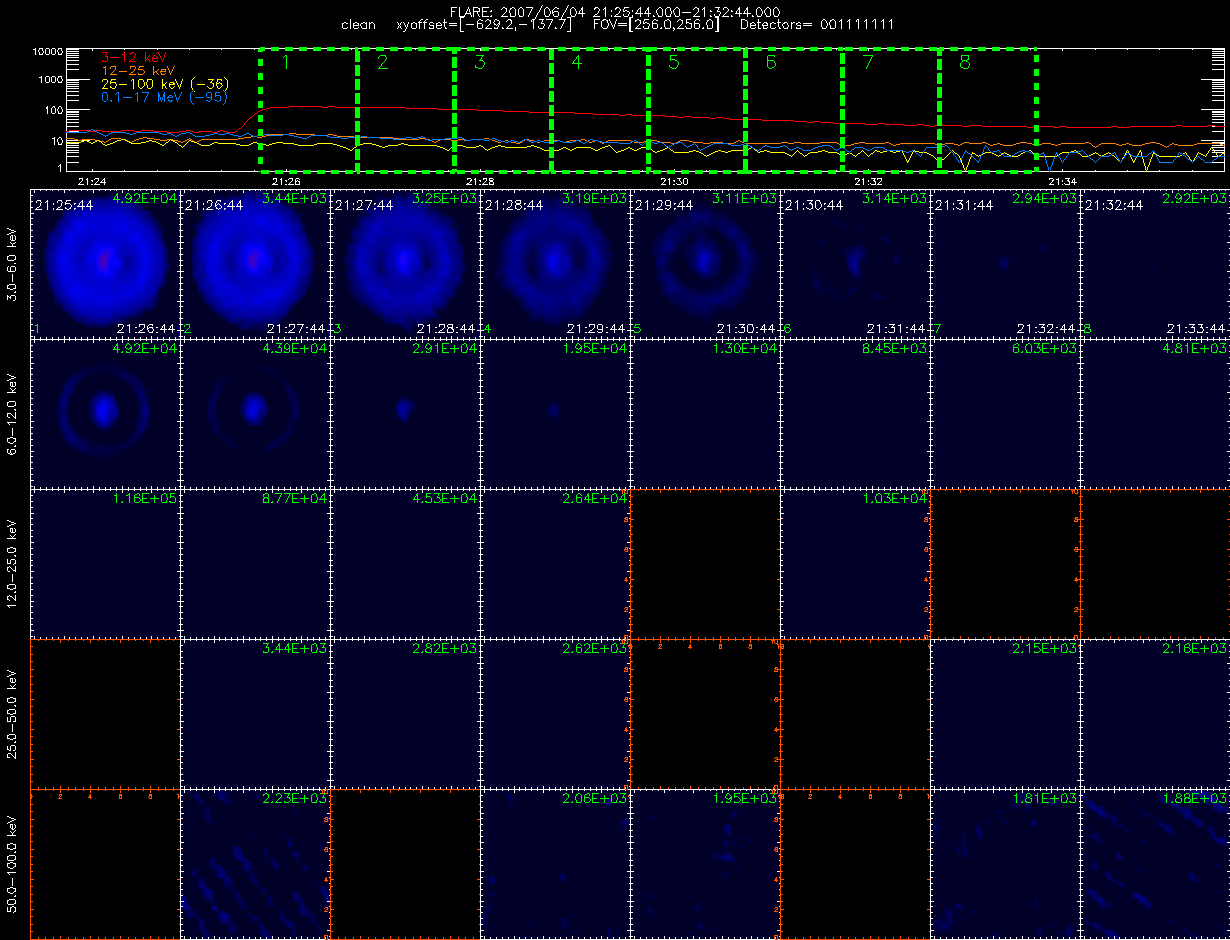1230x940 pixels.
Task: Click the '3.0-6.0 keV' row label
Action: [x=12, y=264]
